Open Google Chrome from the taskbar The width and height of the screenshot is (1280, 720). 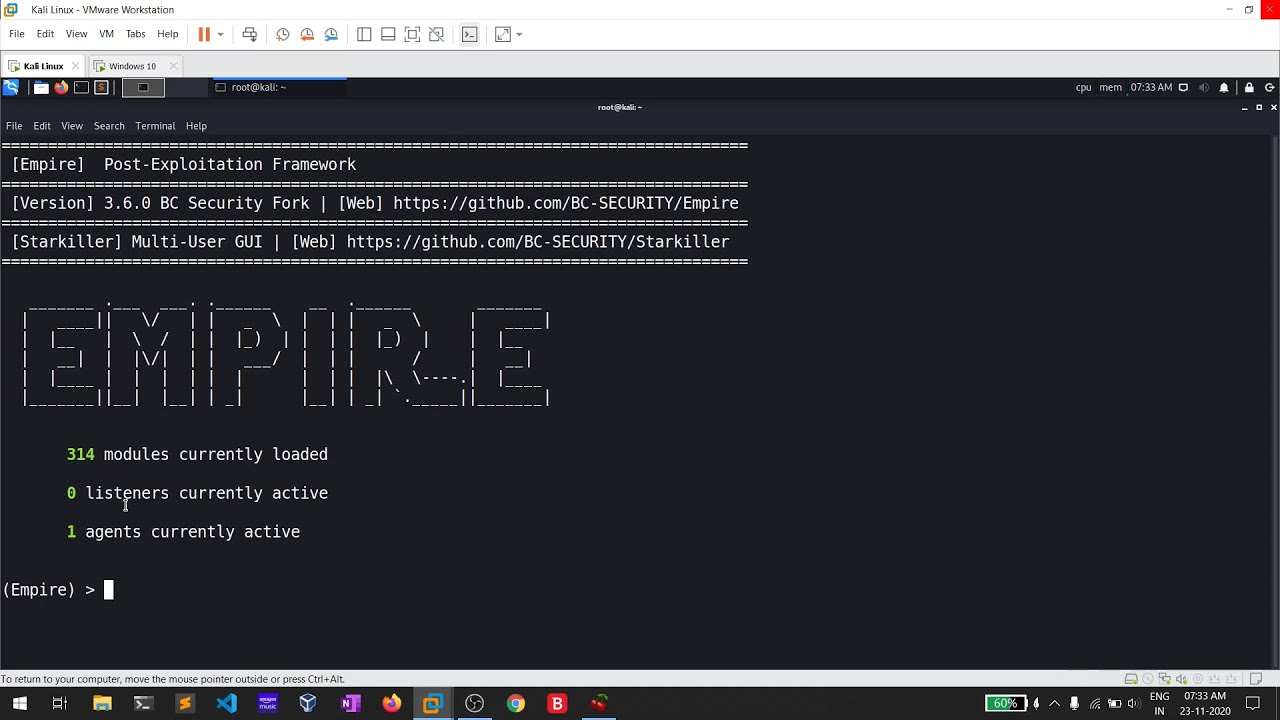pyautogui.click(x=515, y=703)
